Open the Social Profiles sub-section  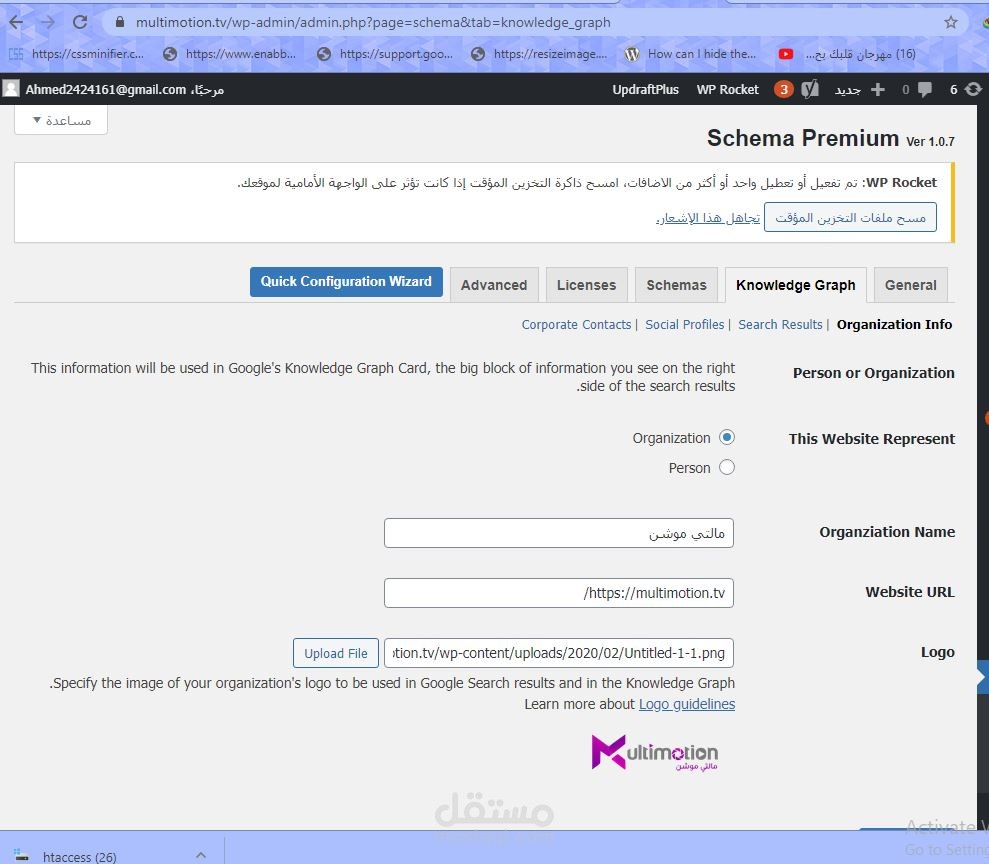tap(684, 325)
